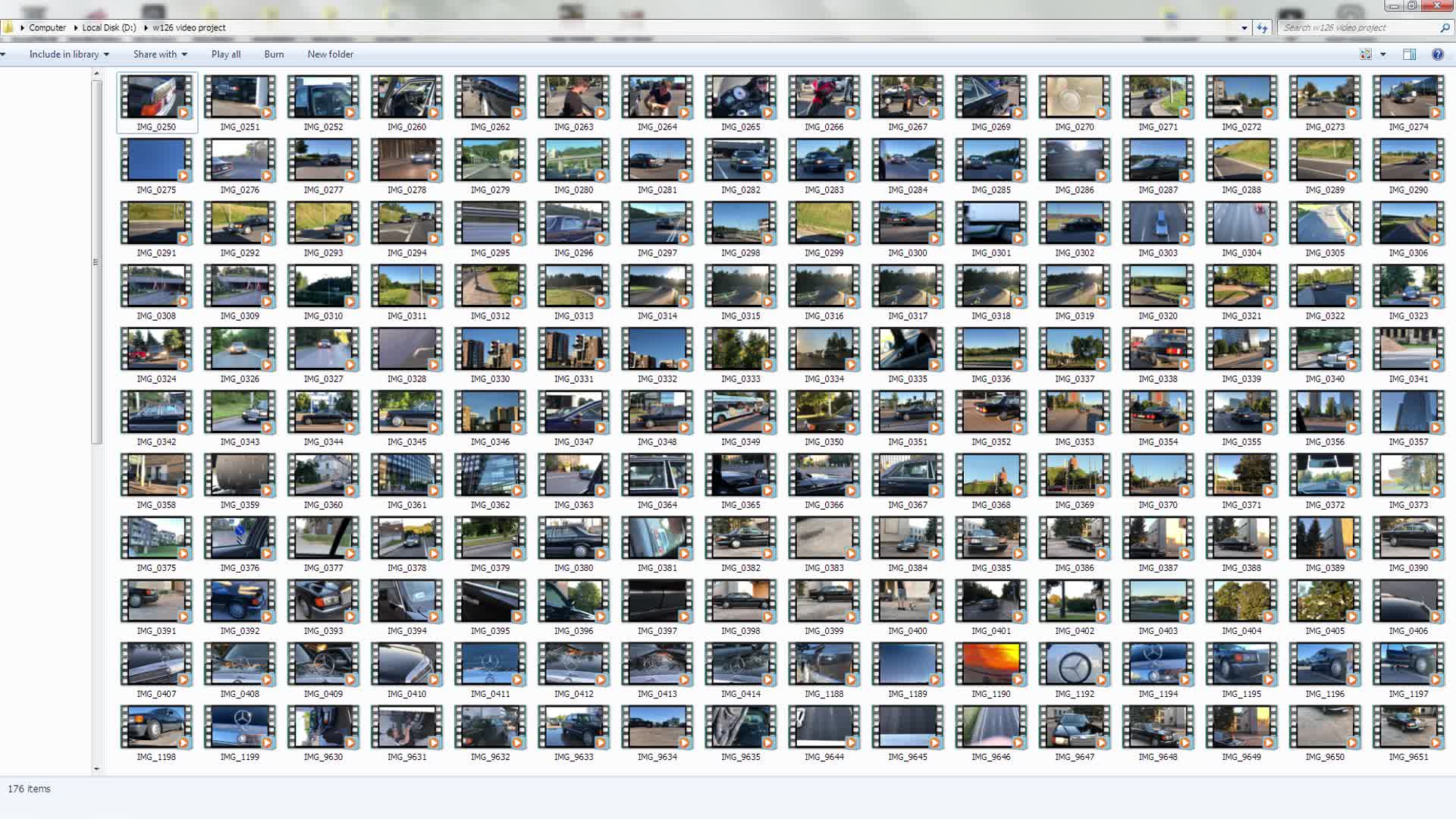
Task: Select video file IMG_0324
Action: 157,355
